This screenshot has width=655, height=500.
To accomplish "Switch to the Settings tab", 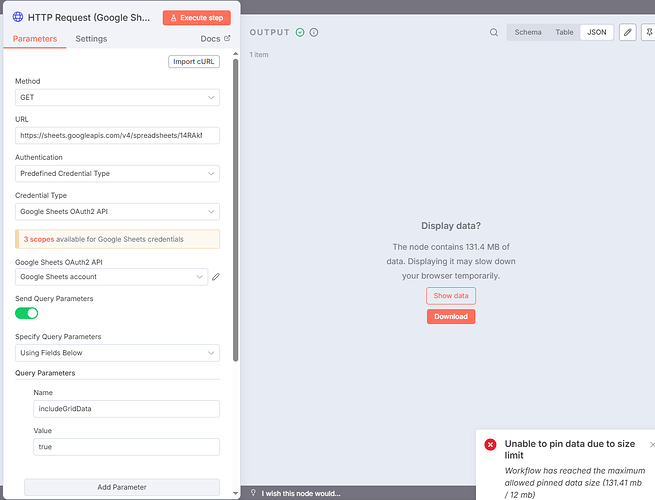I will (x=91, y=39).
